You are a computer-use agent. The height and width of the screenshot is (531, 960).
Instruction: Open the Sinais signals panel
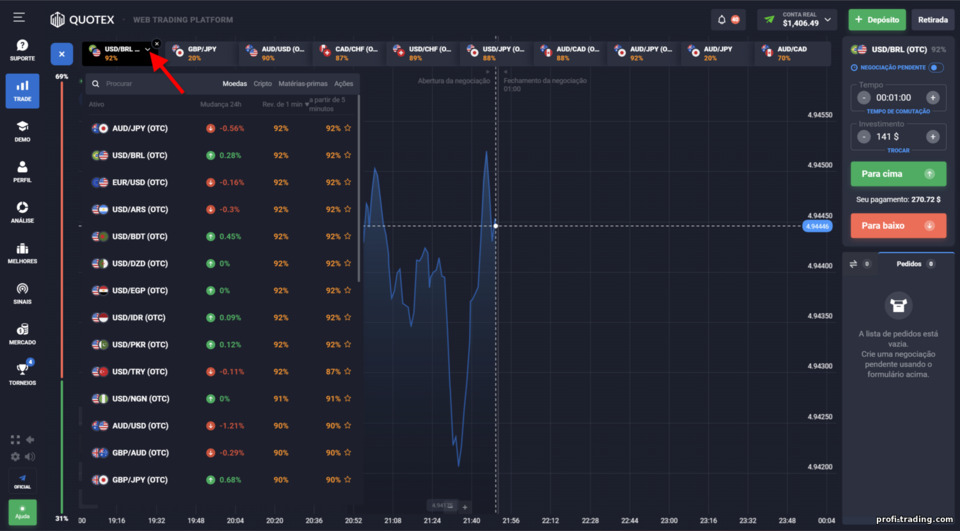click(x=22, y=293)
